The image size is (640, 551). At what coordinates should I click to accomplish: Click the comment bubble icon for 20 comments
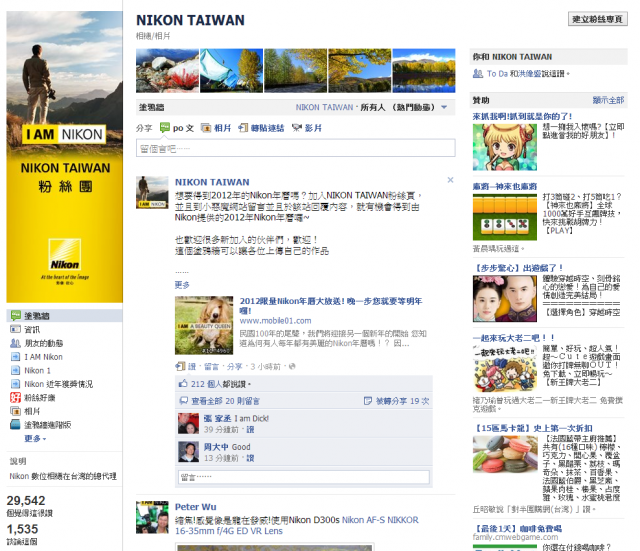pyautogui.click(x=184, y=401)
